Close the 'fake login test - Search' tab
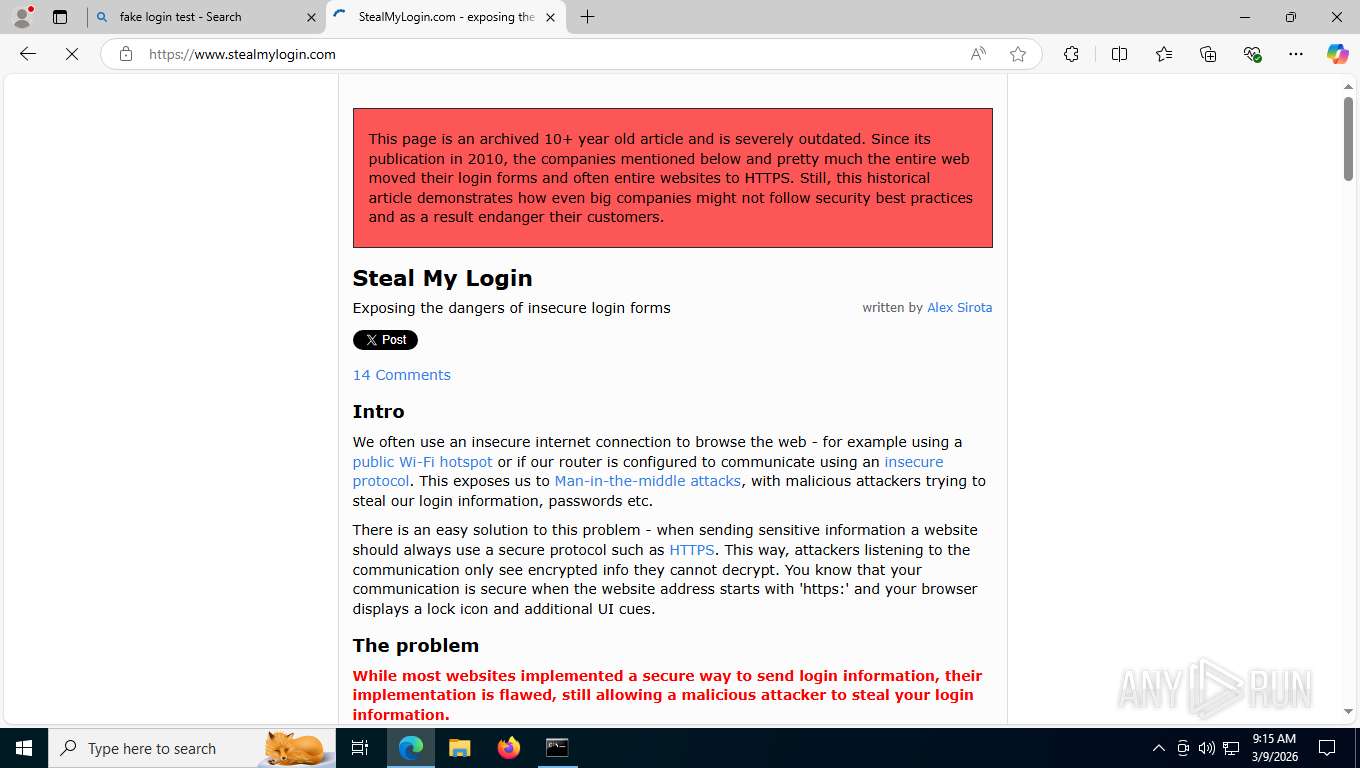1360x768 pixels. point(311,17)
